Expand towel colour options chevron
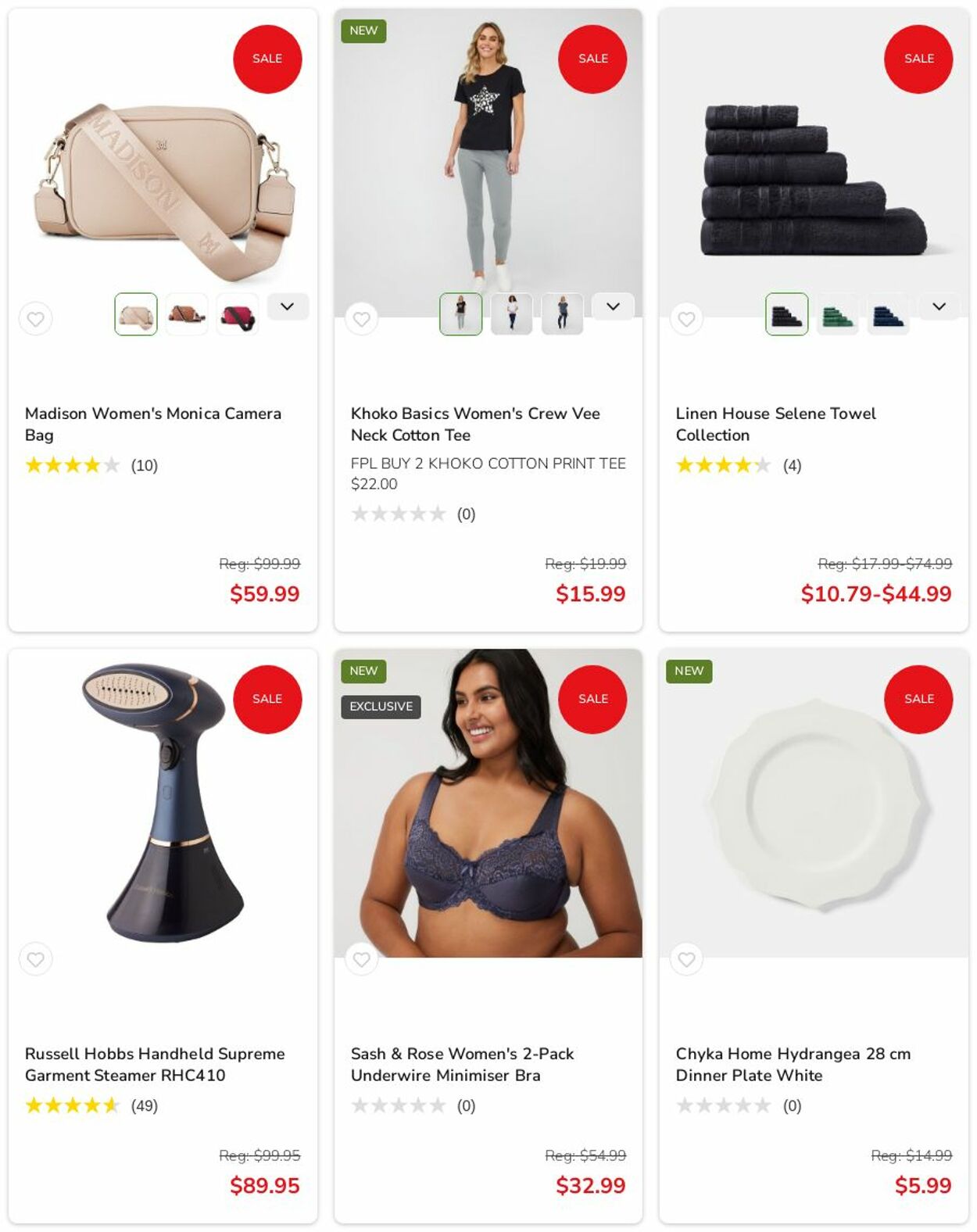This screenshot has height=1232, width=977. tap(939, 306)
